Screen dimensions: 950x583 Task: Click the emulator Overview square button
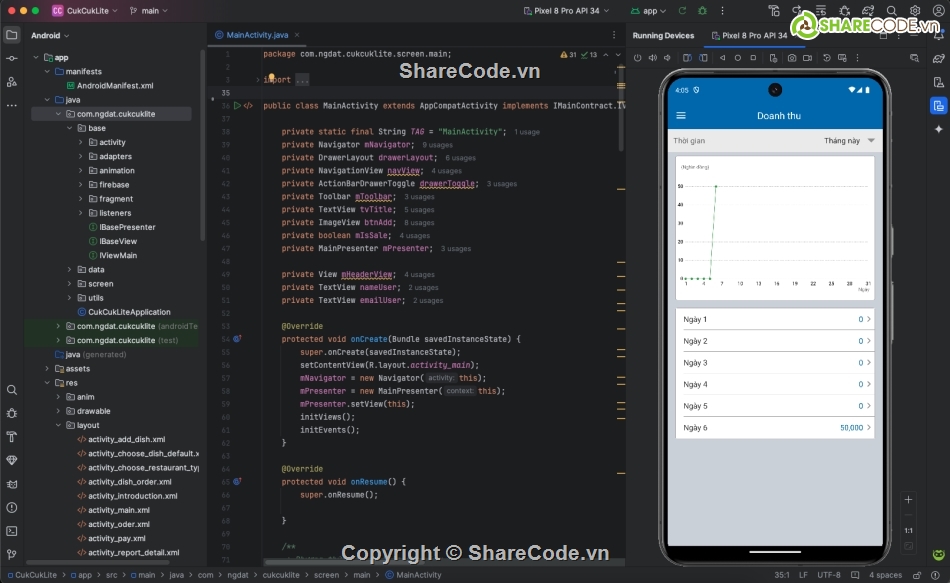[x=753, y=58]
